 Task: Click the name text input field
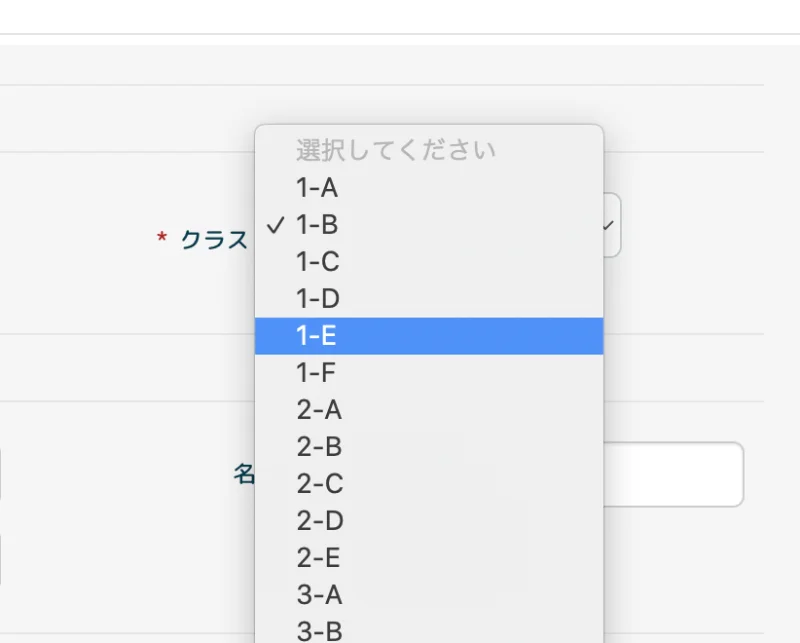tap(673, 474)
